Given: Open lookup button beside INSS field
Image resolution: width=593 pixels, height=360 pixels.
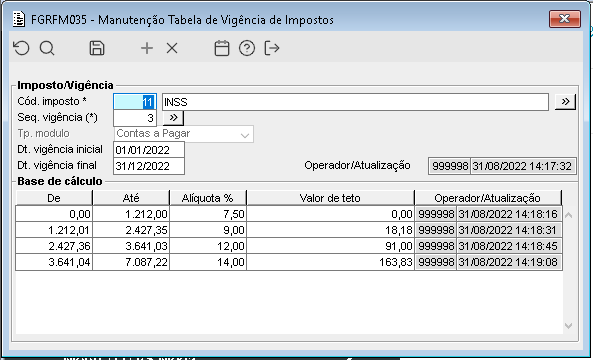Looking at the screenshot, I should pyautogui.click(x=565, y=102).
